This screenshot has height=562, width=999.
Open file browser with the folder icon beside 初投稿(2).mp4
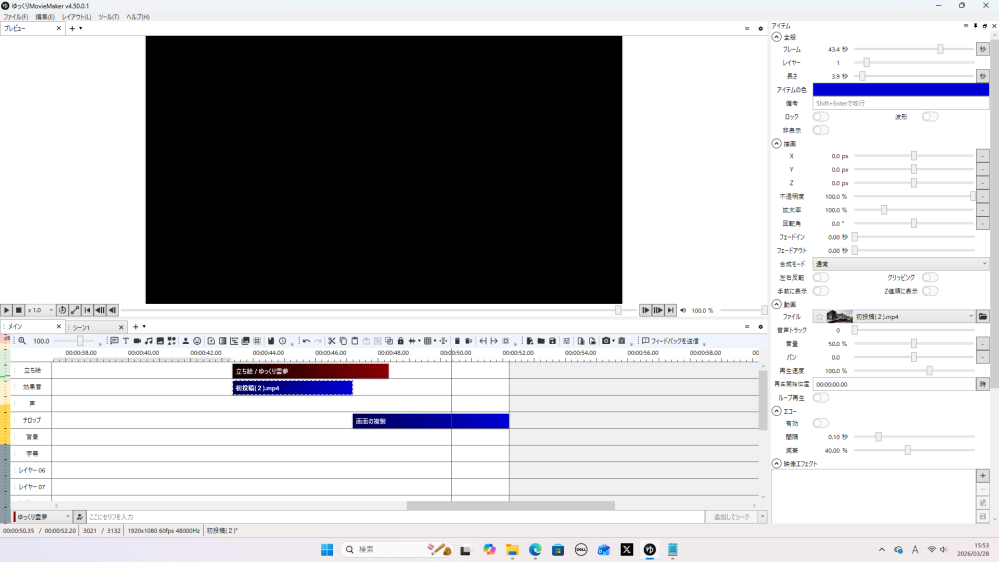[x=983, y=316]
